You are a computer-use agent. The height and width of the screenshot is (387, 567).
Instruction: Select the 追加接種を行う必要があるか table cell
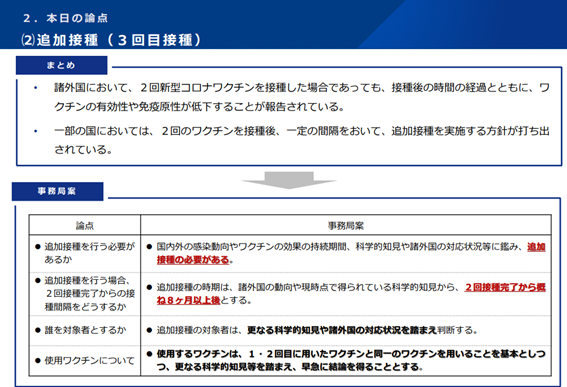coord(85,253)
